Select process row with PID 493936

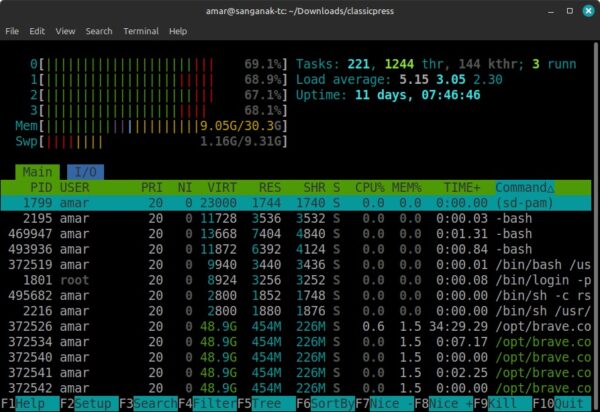point(296,249)
